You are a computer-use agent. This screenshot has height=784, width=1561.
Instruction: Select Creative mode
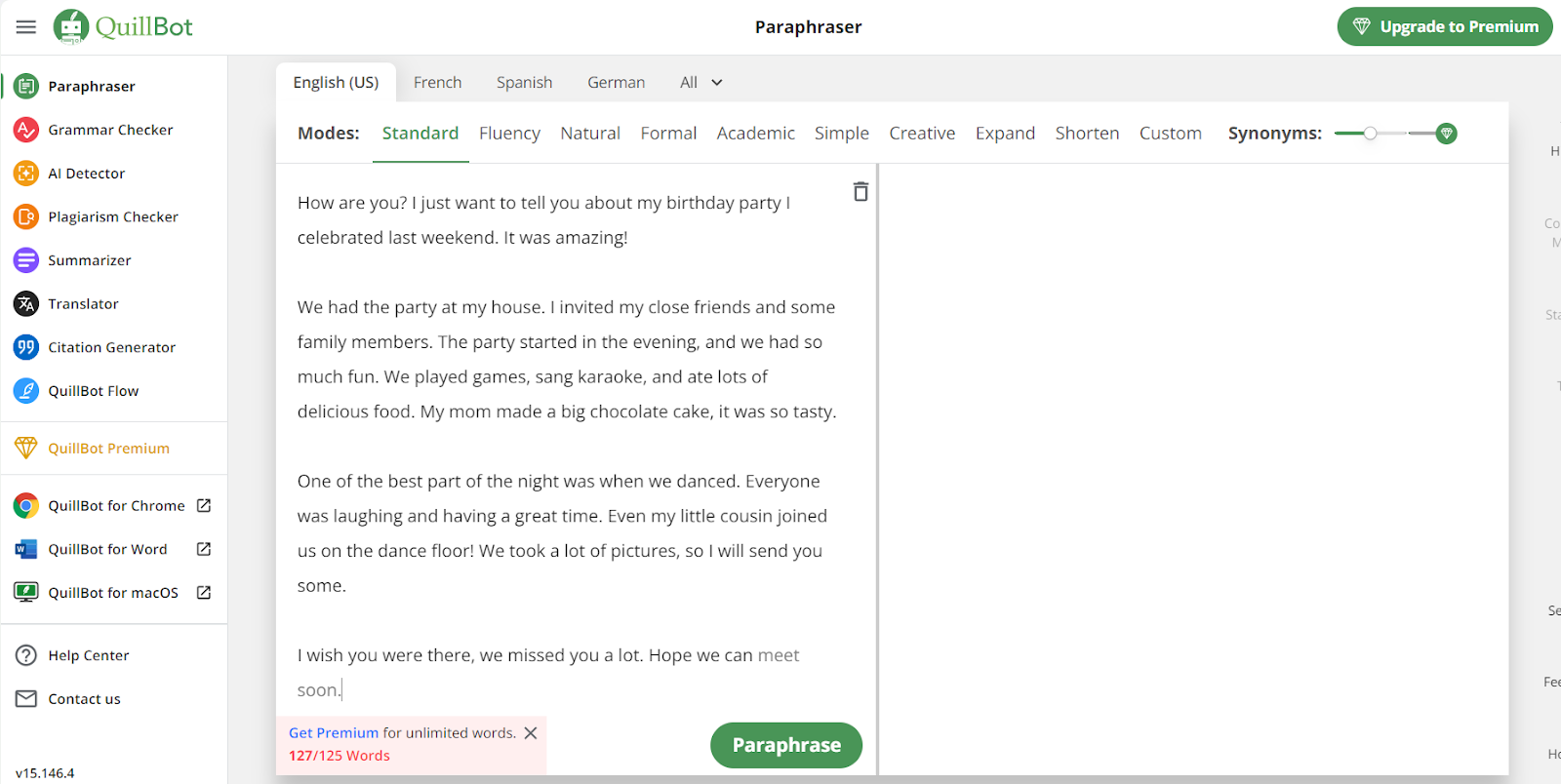click(922, 134)
